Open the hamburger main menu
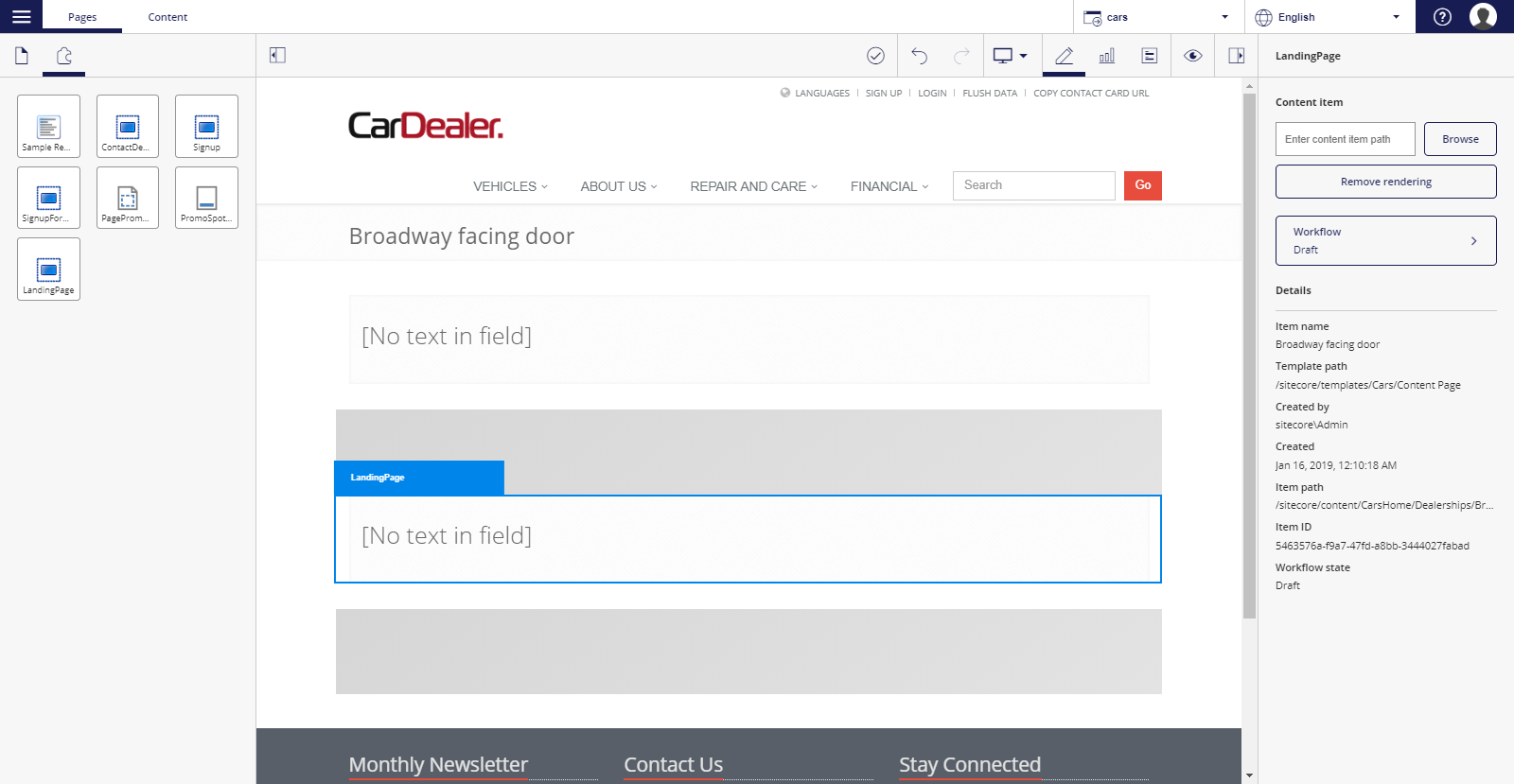The image size is (1514, 784). 21,16
